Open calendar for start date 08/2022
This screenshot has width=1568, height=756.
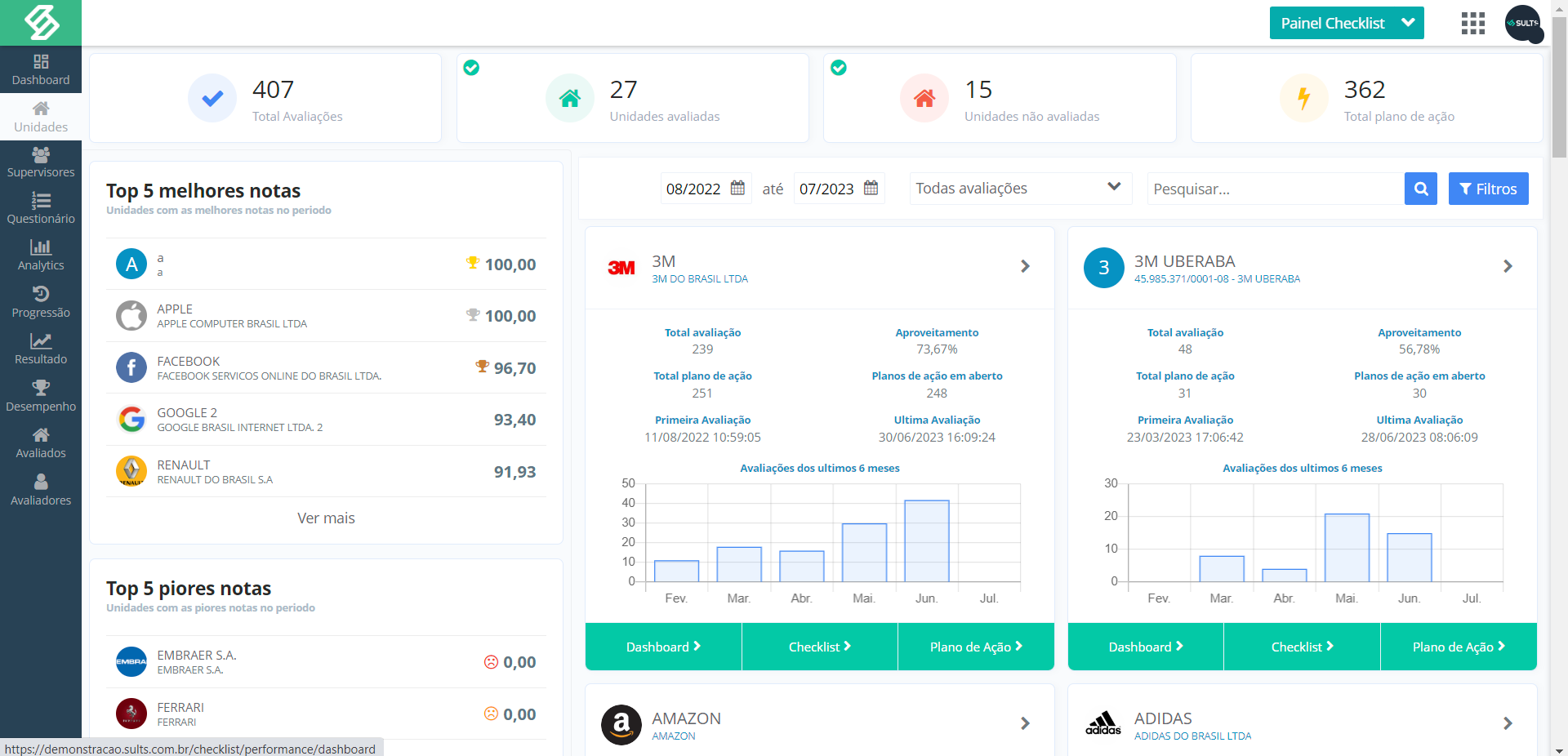pos(737,188)
